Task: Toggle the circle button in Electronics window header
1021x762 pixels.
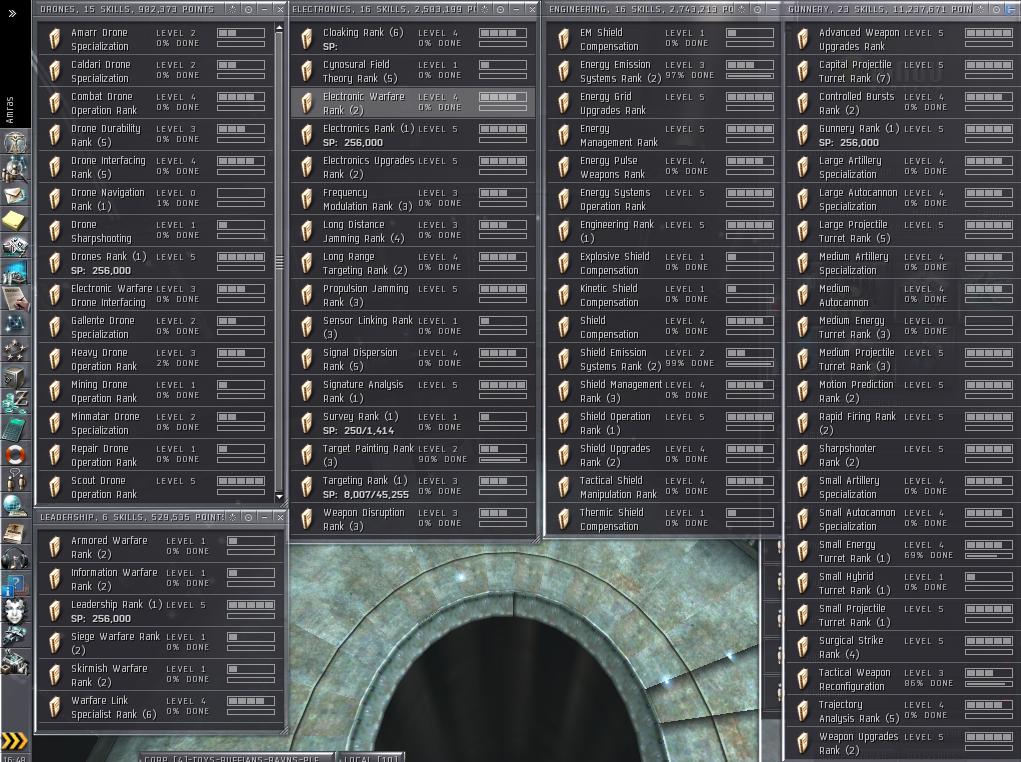Action: click(502, 9)
